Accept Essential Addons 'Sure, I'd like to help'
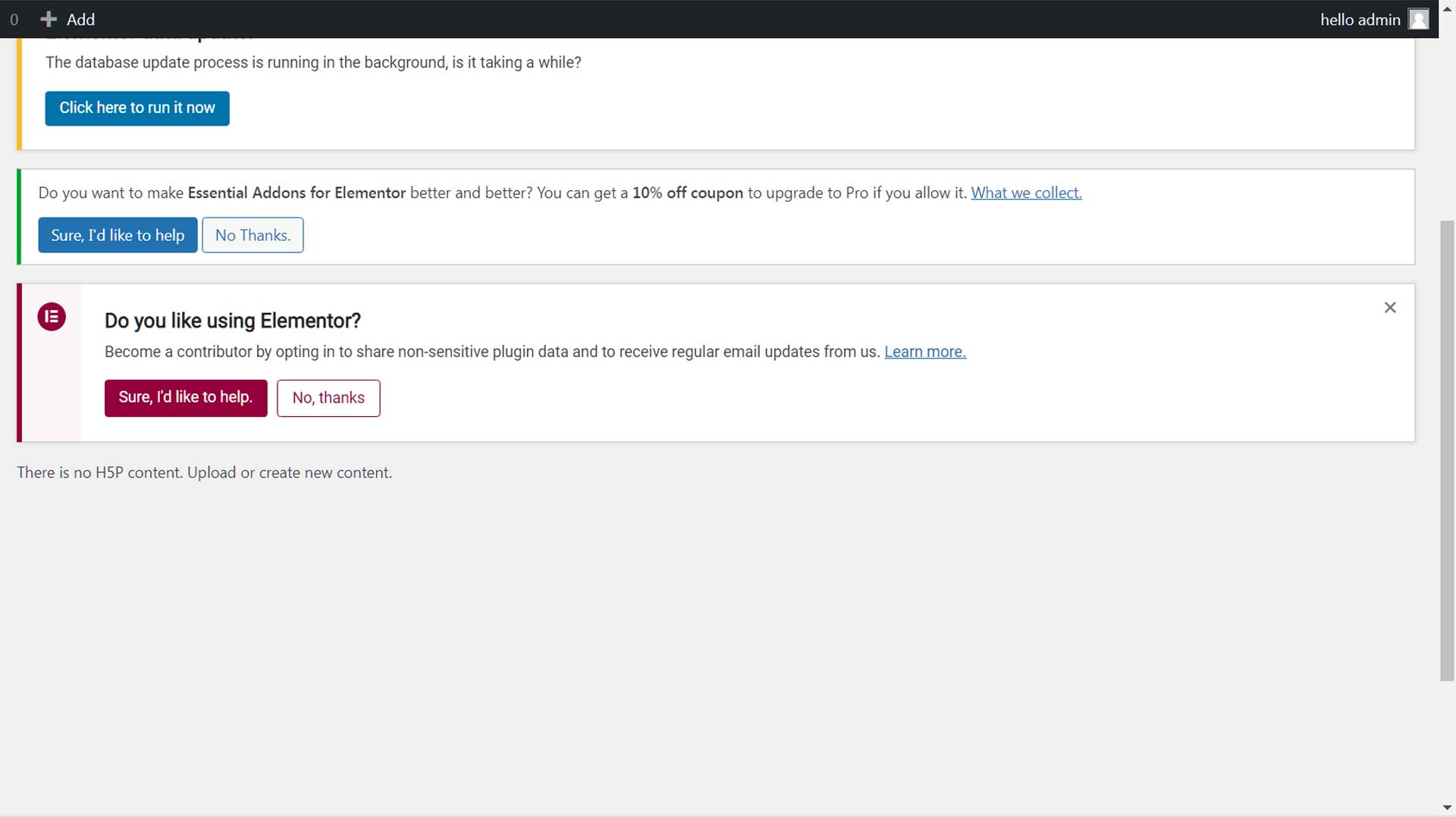The height and width of the screenshot is (817, 1456). (x=118, y=235)
